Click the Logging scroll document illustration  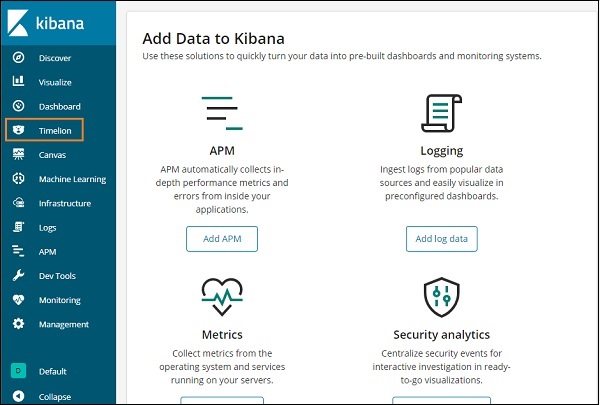[x=441, y=113]
